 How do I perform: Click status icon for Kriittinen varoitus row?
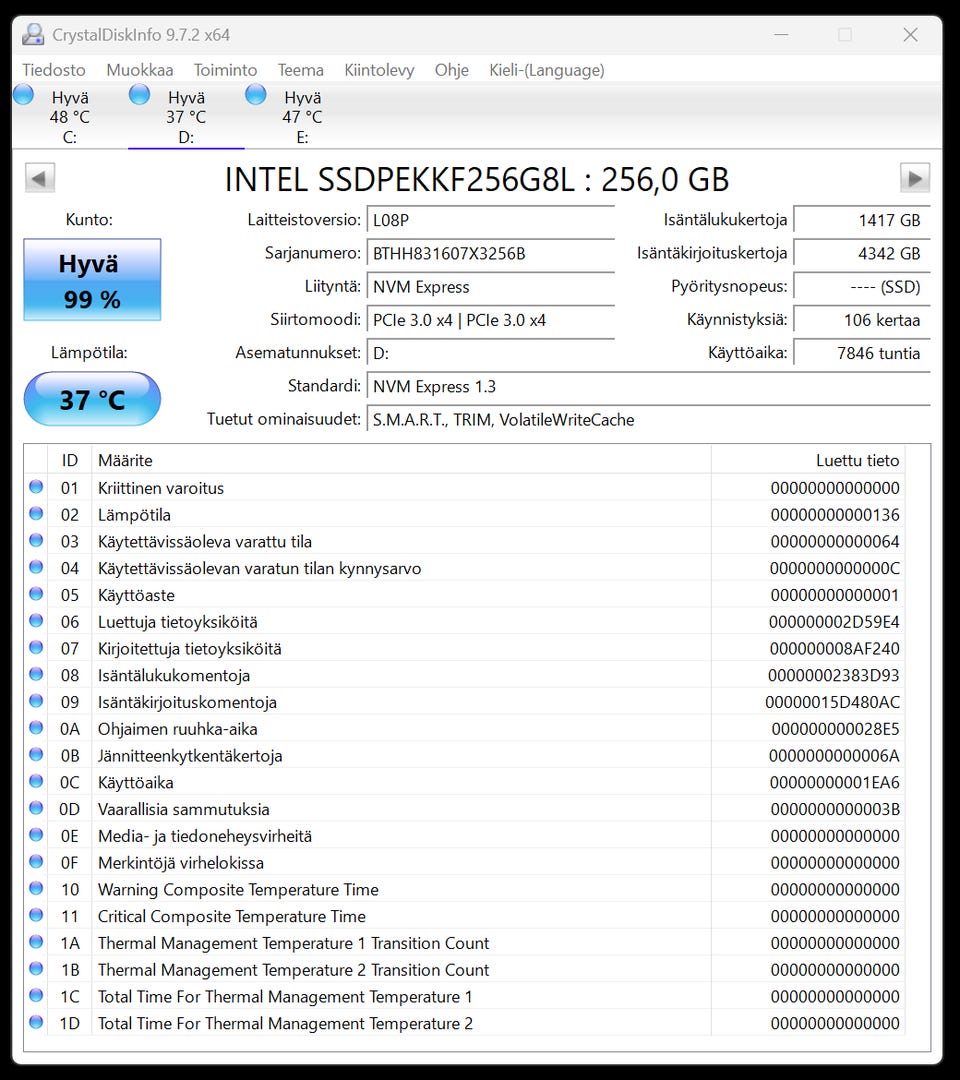[x=36, y=487]
